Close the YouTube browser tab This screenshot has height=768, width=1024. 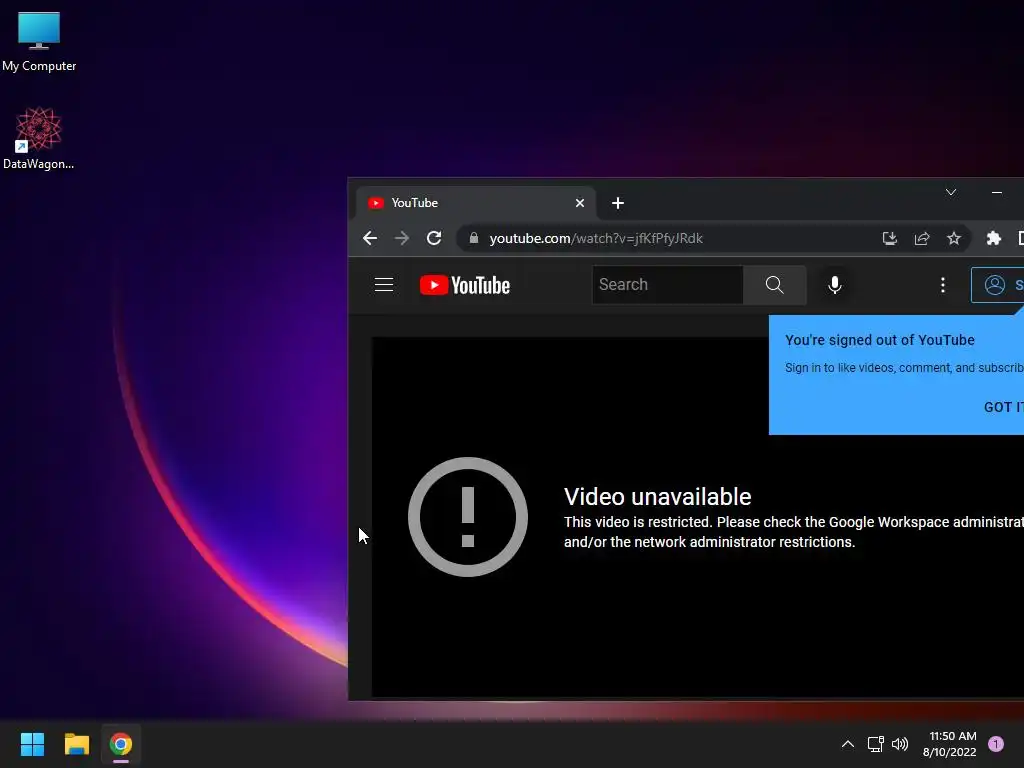pyautogui.click(x=579, y=203)
